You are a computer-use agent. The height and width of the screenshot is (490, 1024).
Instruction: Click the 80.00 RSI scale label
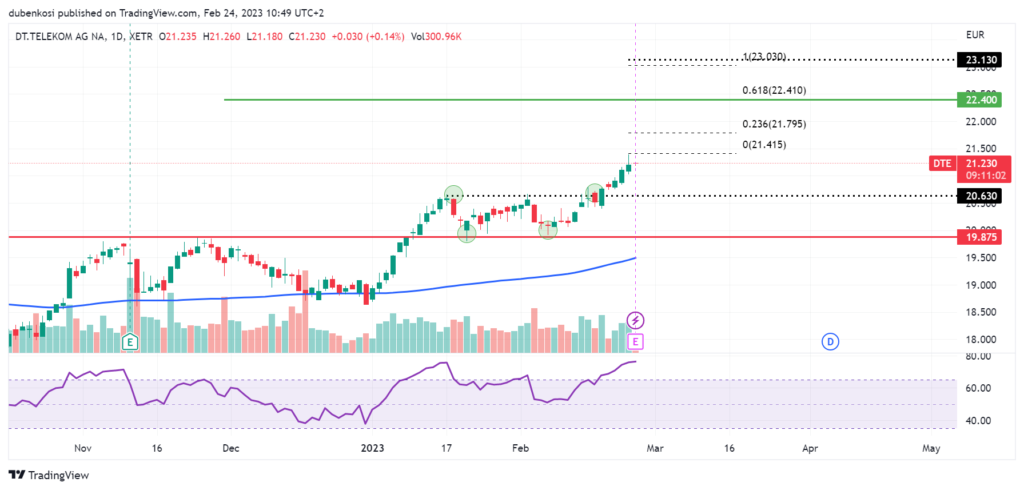pos(978,357)
